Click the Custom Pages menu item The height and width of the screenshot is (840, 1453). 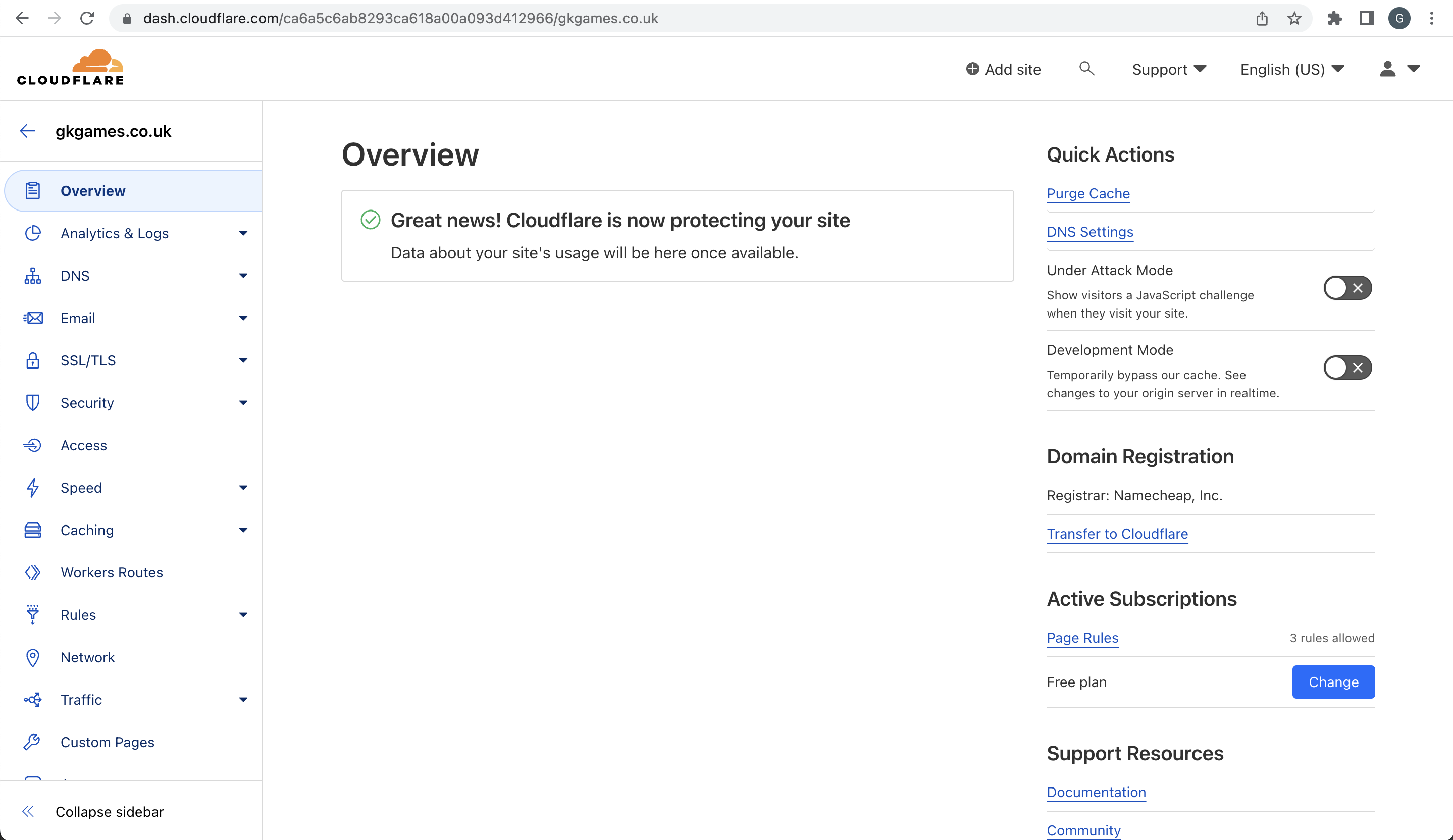[x=107, y=742]
